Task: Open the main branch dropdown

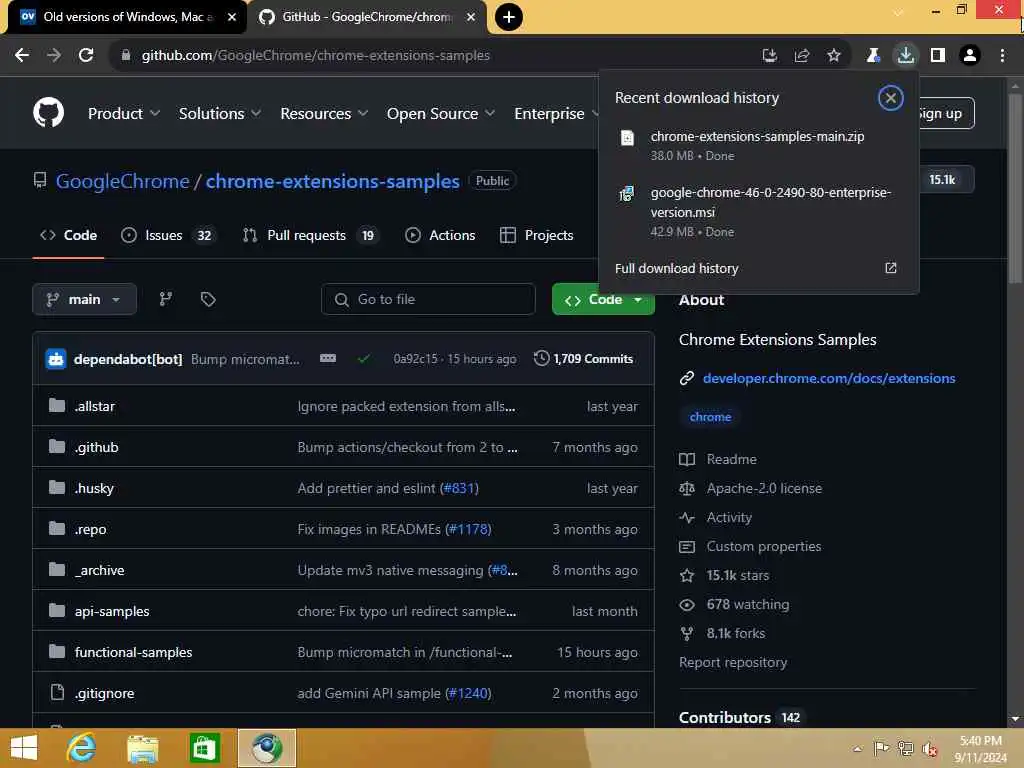Action: tap(84, 299)
